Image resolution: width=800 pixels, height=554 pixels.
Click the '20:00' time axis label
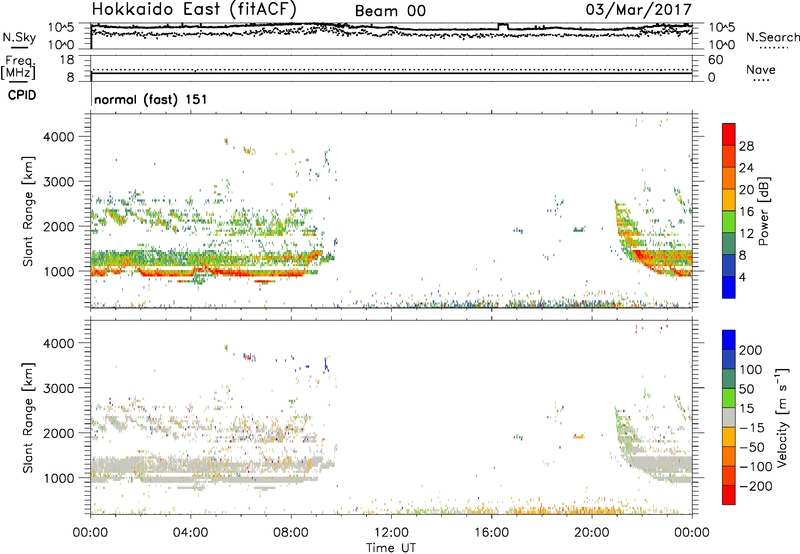592,533
